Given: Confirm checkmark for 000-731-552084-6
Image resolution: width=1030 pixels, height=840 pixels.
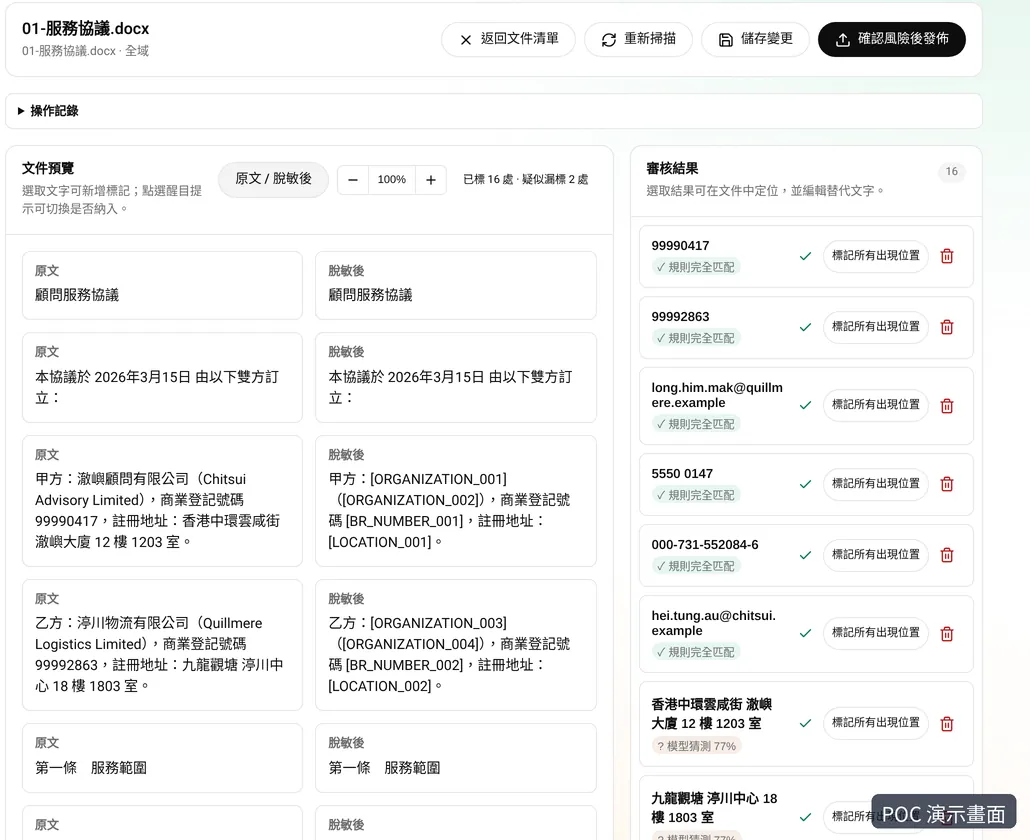Looking at the screenshot, I should pyautogui.click(x=805, y=555).
